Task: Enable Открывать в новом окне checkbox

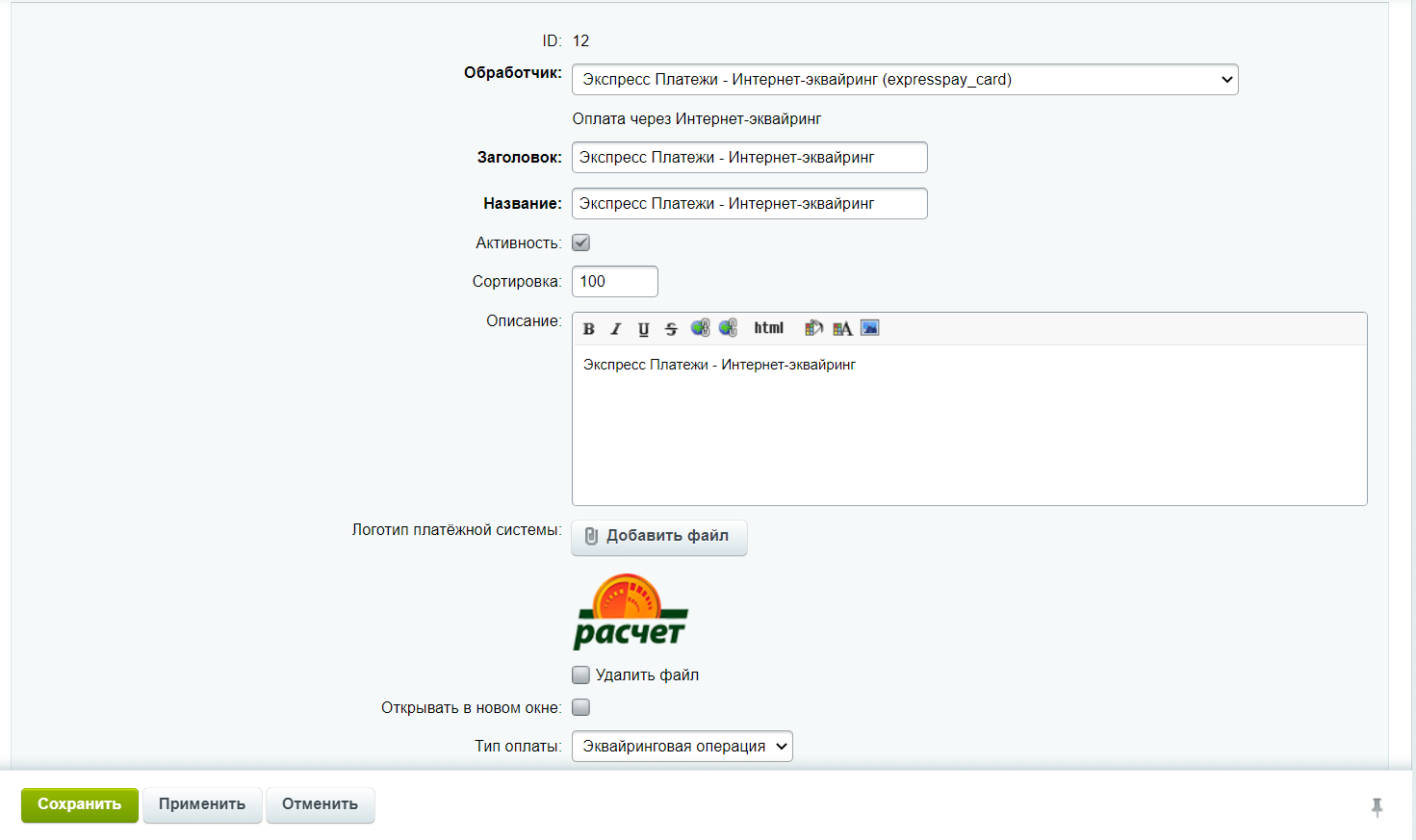Action: point(581,708)
